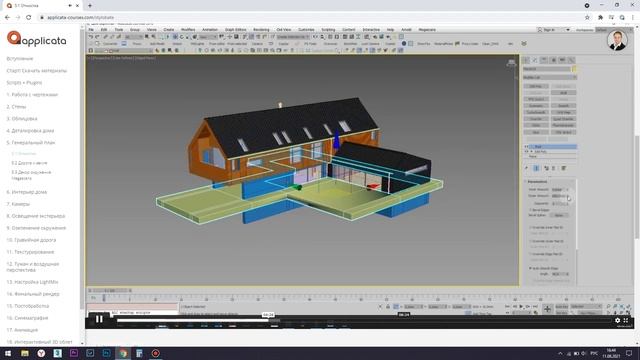This screenshot has width=640, height=360.
Task: Open lesson 2. Стены in sidebar
Action: coord(16,107)
